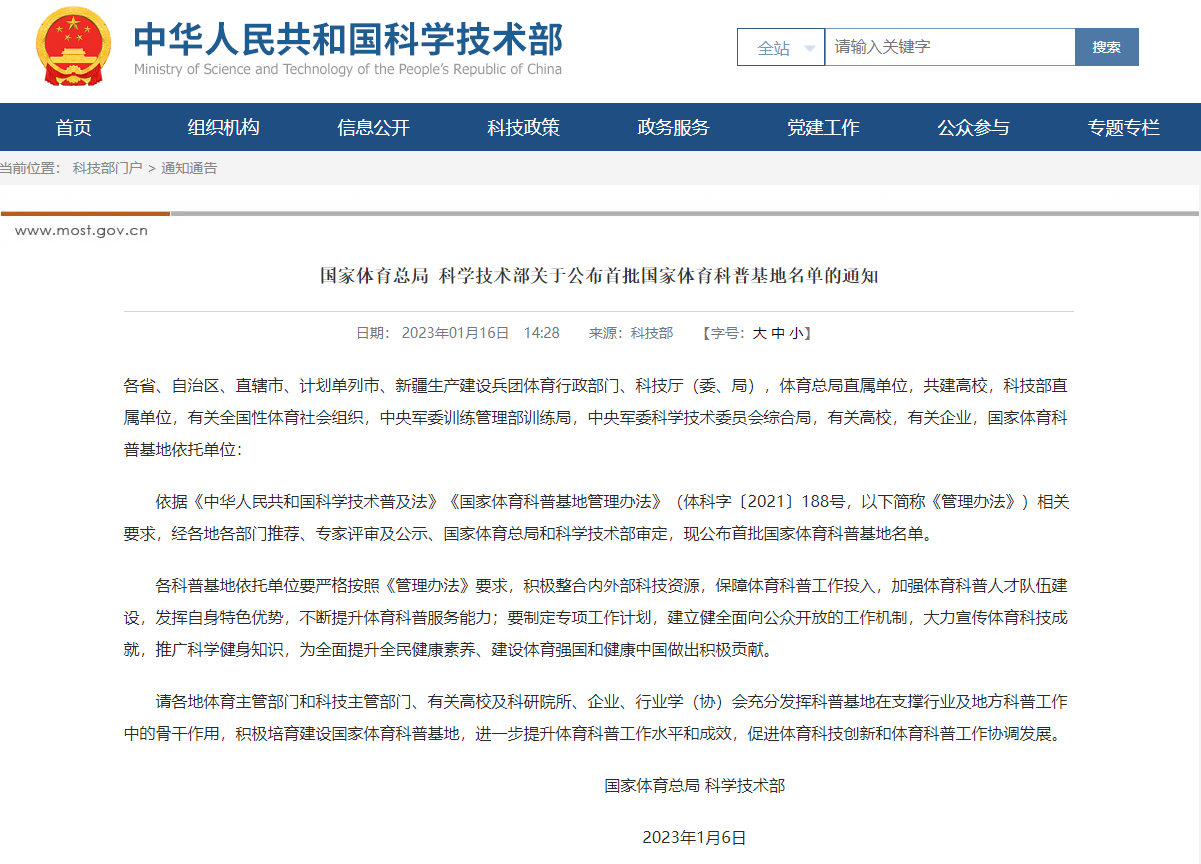Navigate to 首页 in the menu bar

point(73,127)
